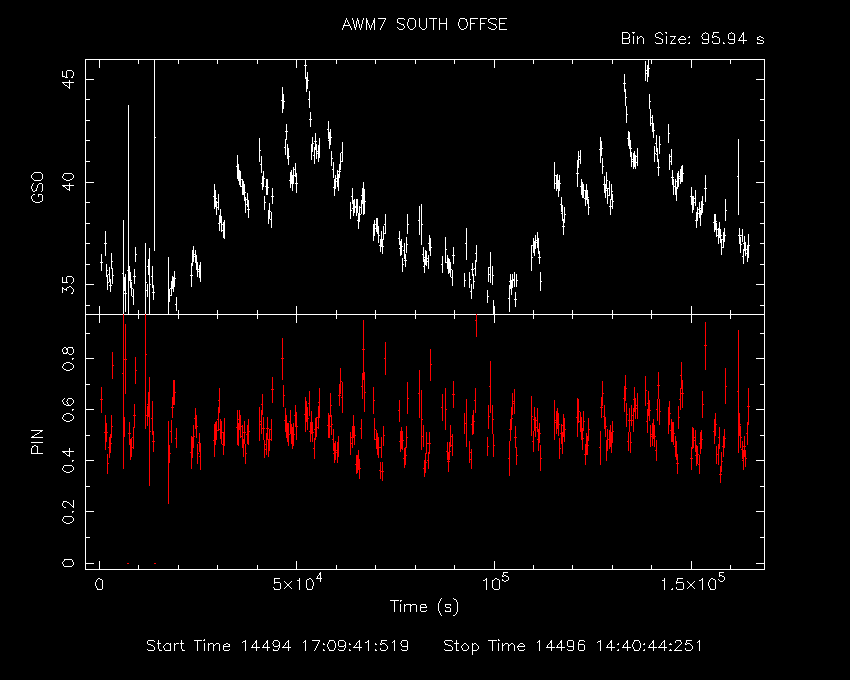The height and width of the screenshot is (680, 850).
Task: Click the PIN axis tick label 0
Action: point(68,563)
